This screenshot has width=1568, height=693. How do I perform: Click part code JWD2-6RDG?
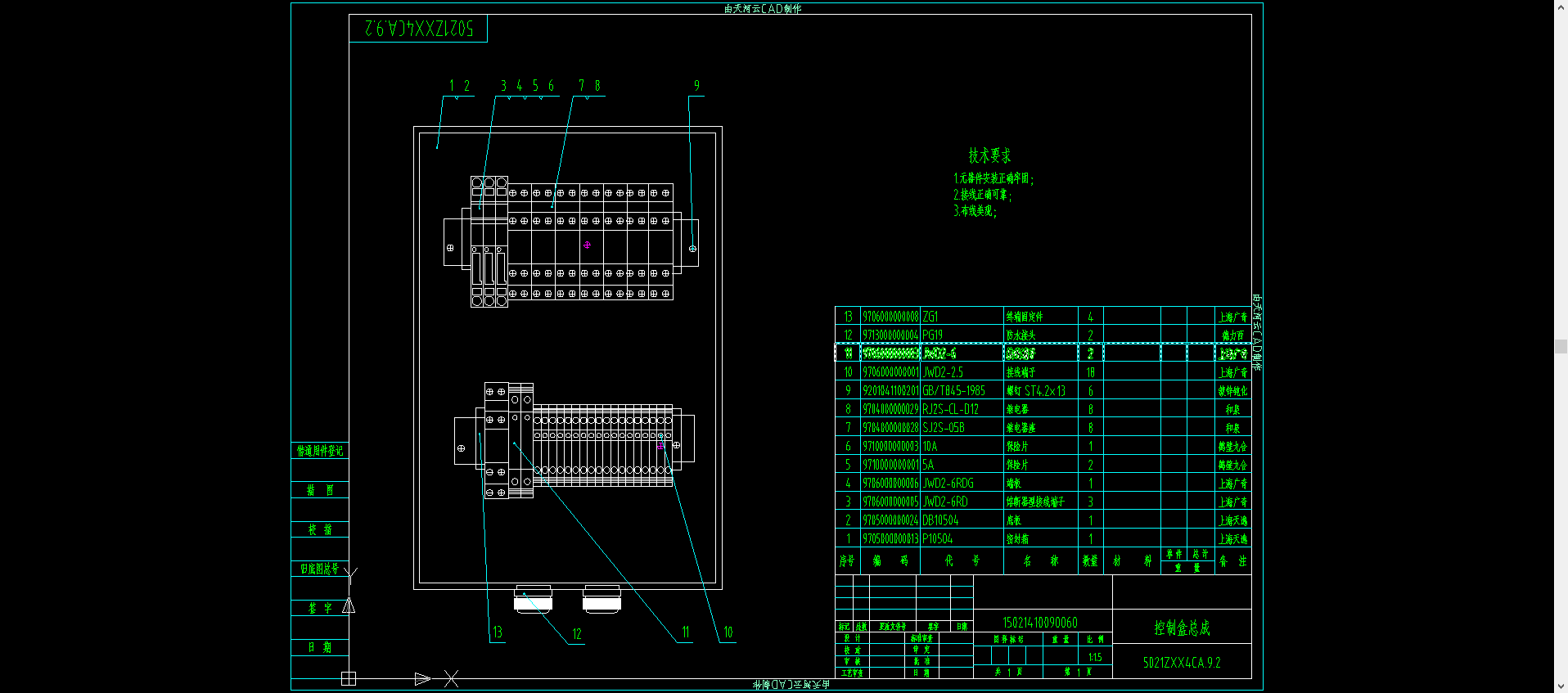click(x=948, y=484)
